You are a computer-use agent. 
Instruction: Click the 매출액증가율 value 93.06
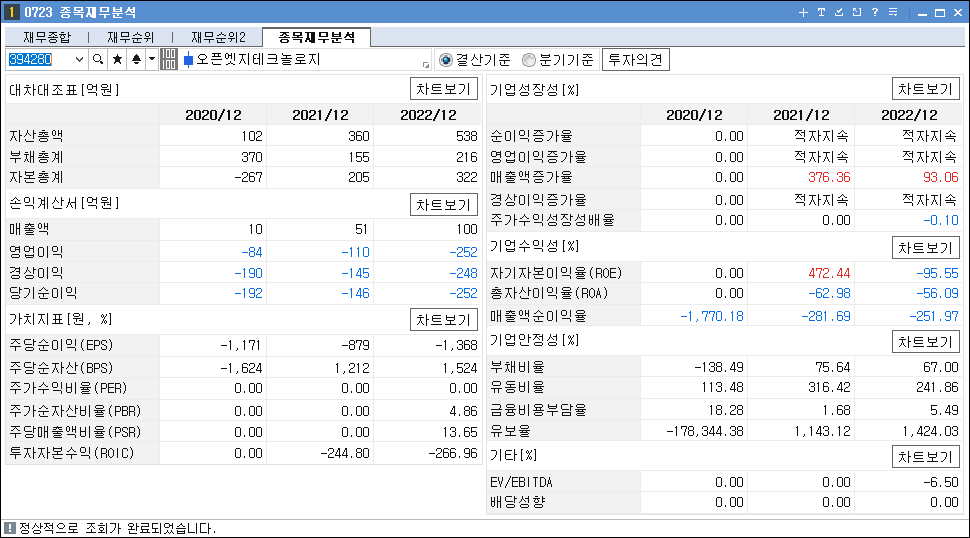coord(940,177)
